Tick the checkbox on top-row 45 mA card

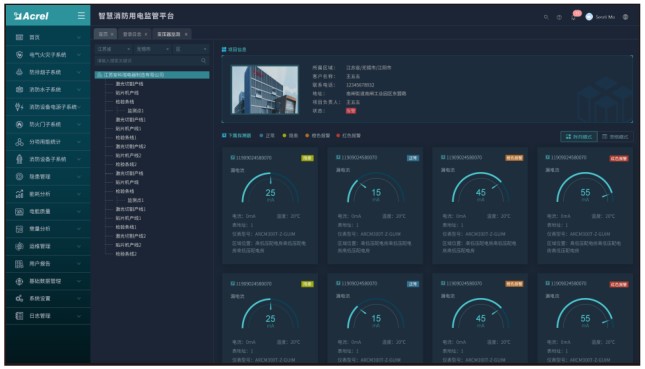pyautogui.click(x=443, y=157)
